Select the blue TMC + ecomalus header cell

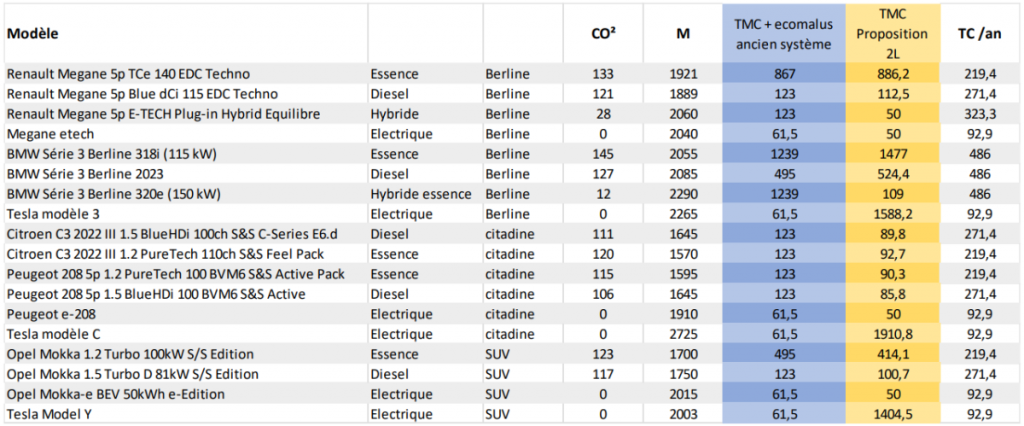(x=783, y=34)
